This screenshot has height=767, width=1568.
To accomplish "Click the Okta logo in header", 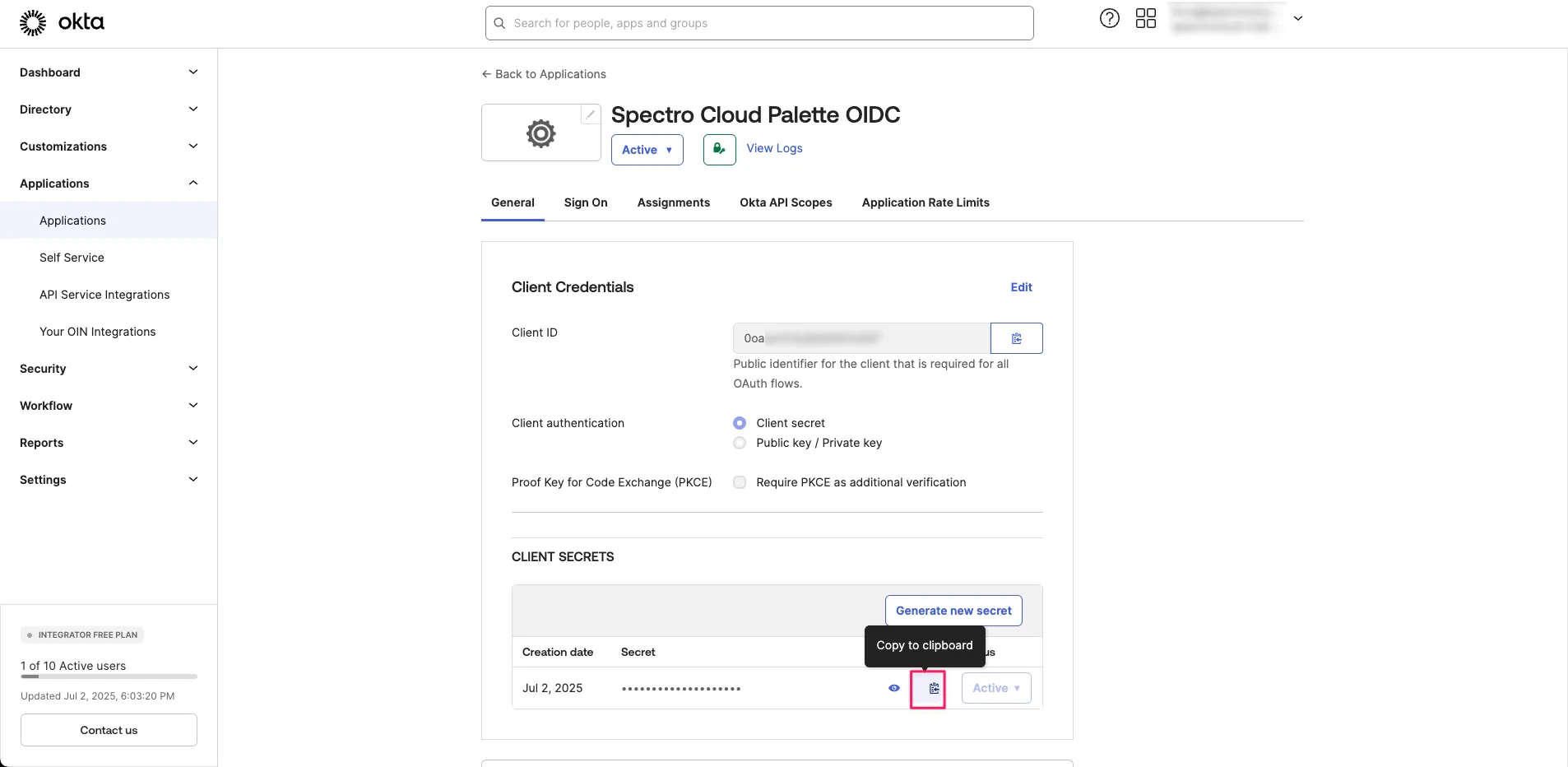I will (62, 22).
